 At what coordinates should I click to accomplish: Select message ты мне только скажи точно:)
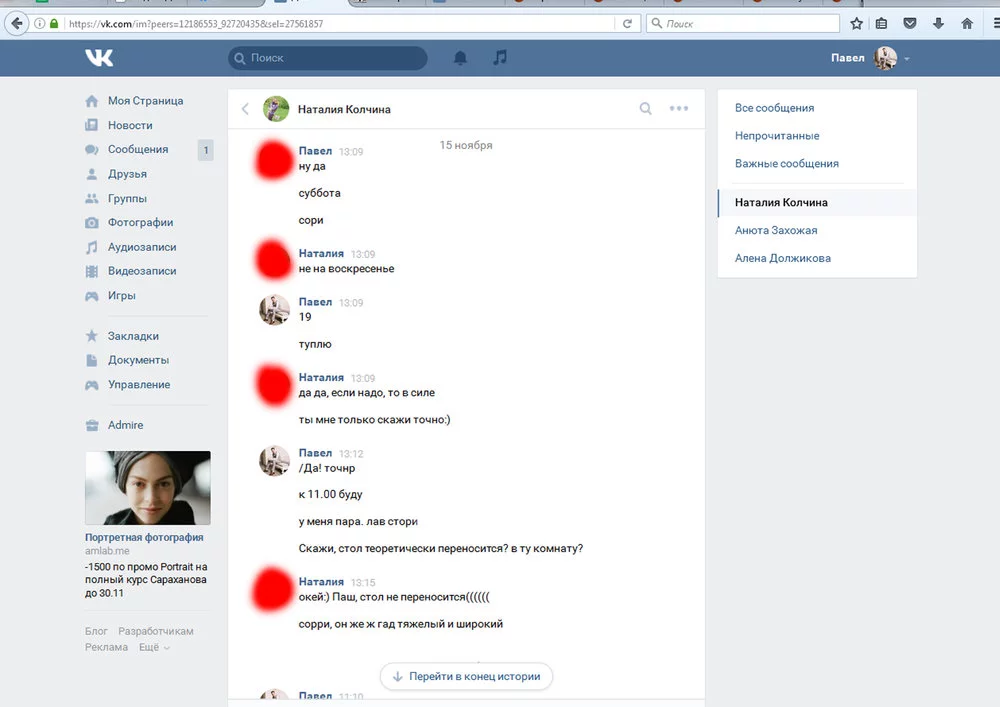pos(374,419)
